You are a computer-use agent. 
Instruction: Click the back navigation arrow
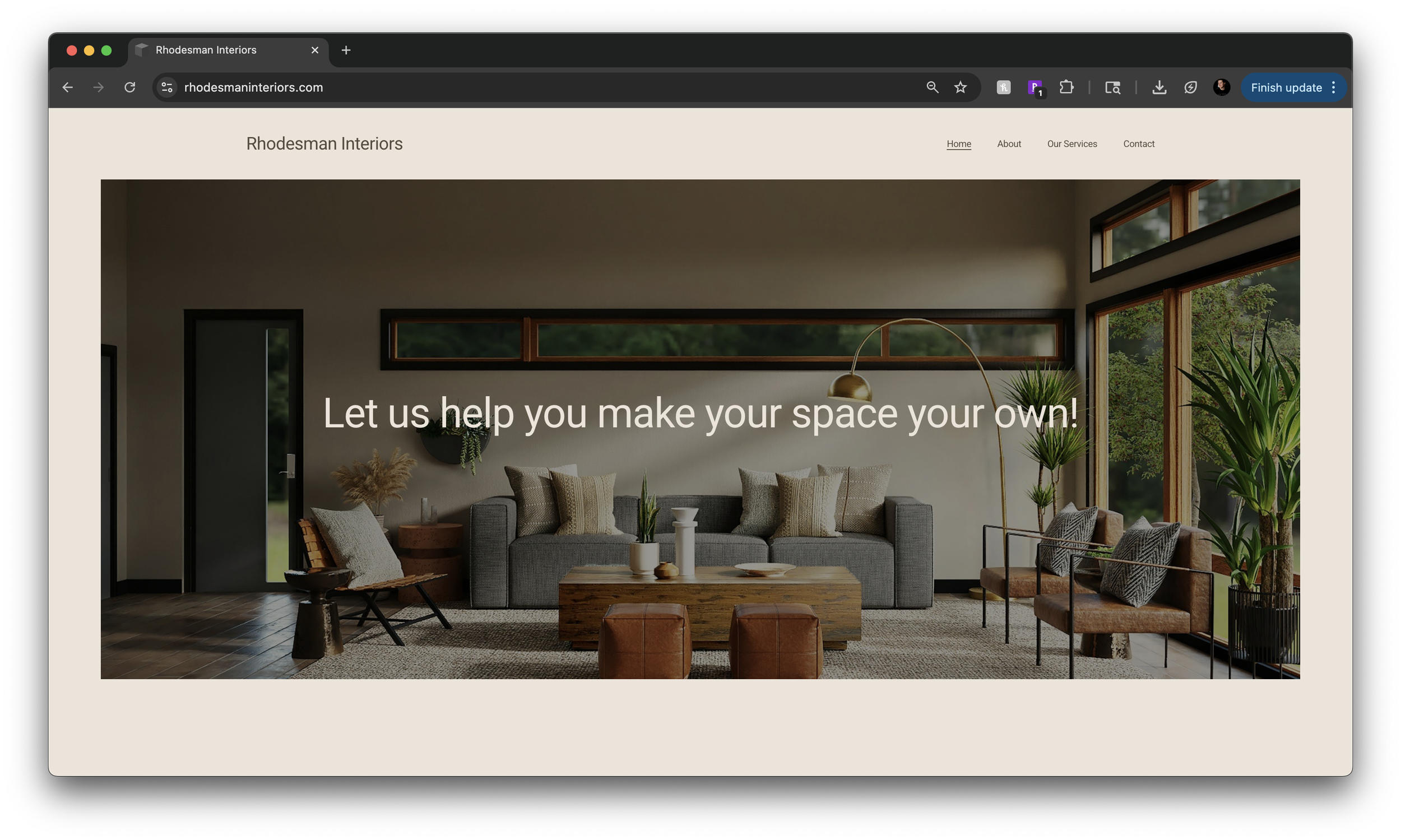click(x=67, y=87)
